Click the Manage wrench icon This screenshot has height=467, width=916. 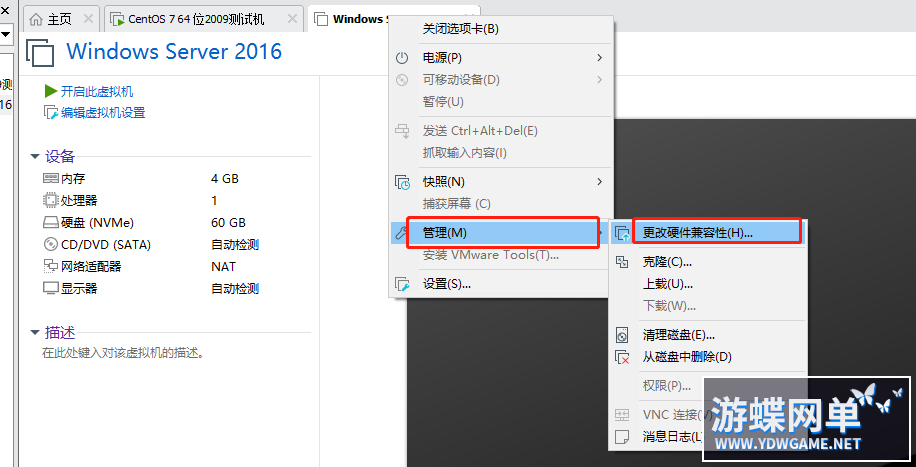point(401,233)
